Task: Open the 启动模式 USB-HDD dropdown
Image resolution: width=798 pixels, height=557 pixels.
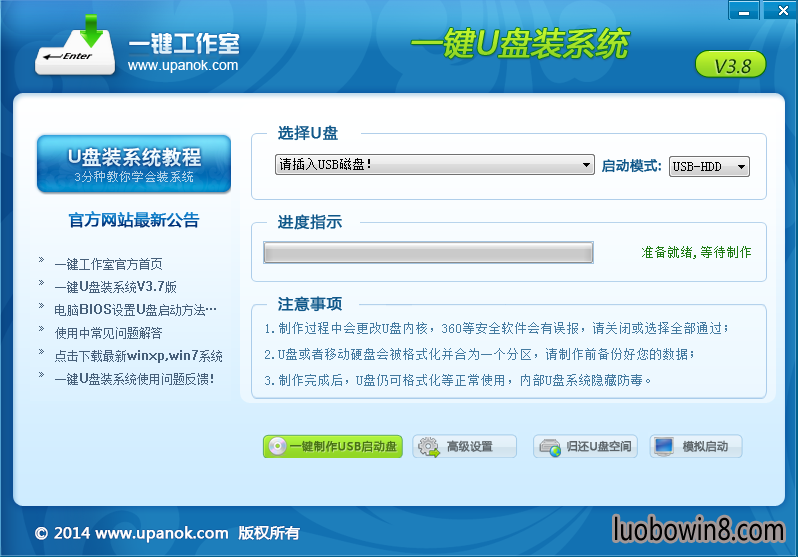Action: (x=709, y=166)
